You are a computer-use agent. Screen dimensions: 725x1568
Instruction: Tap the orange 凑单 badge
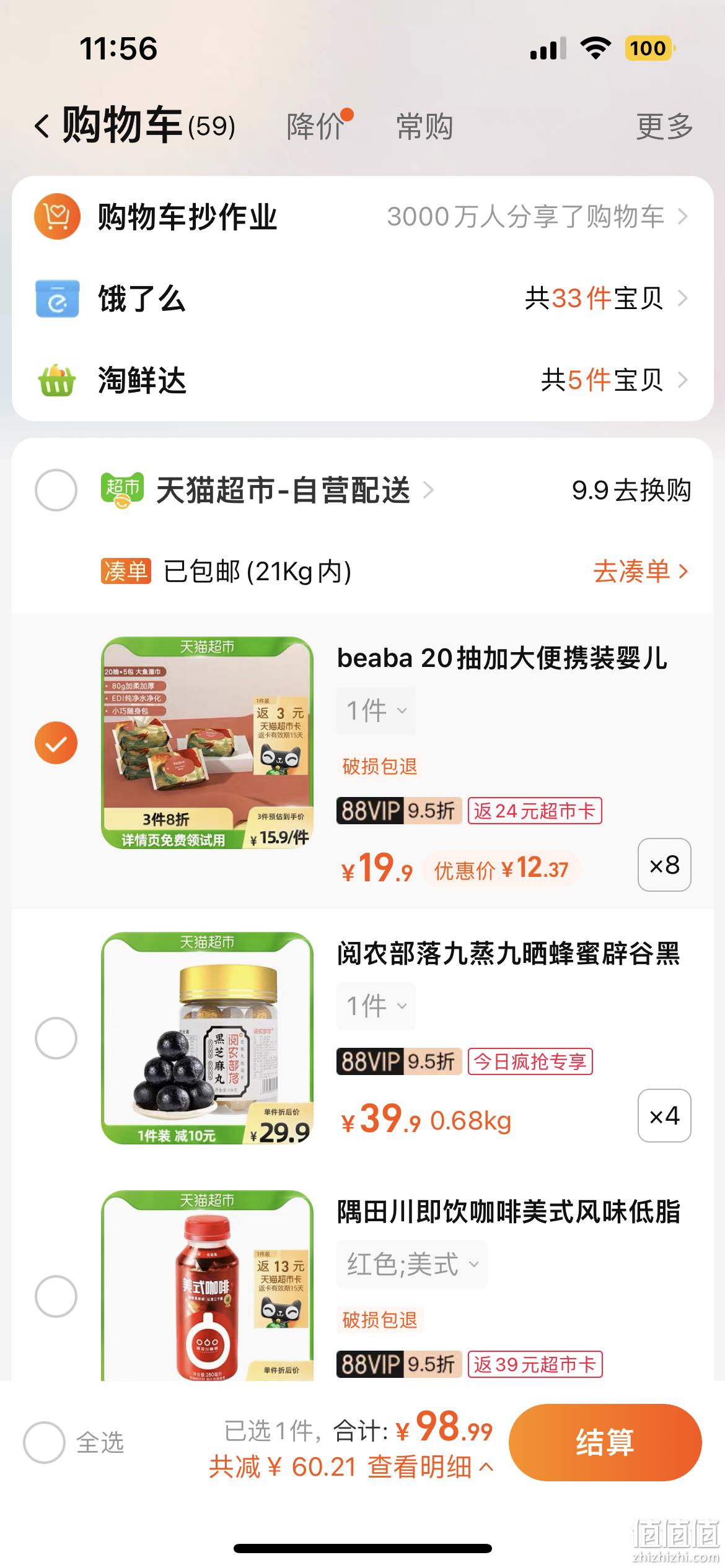[x=126, y=571]
